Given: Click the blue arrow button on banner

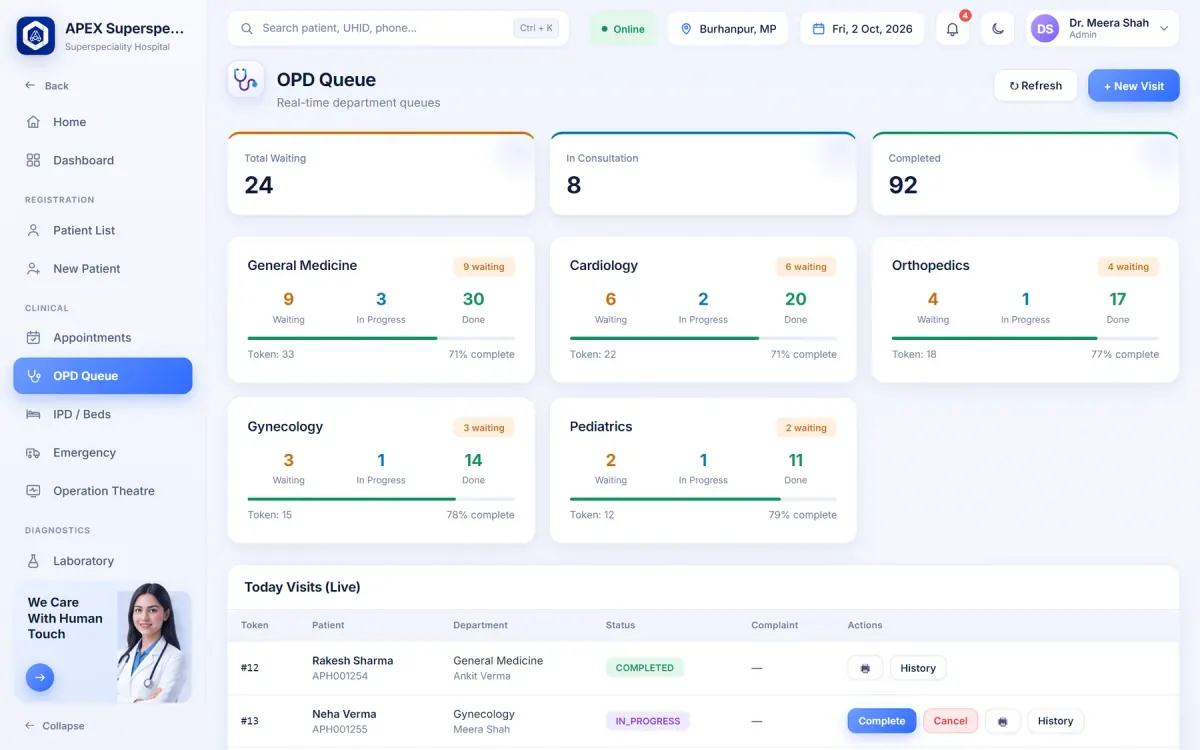Looking at the screenshot, I should click(40, 678).
